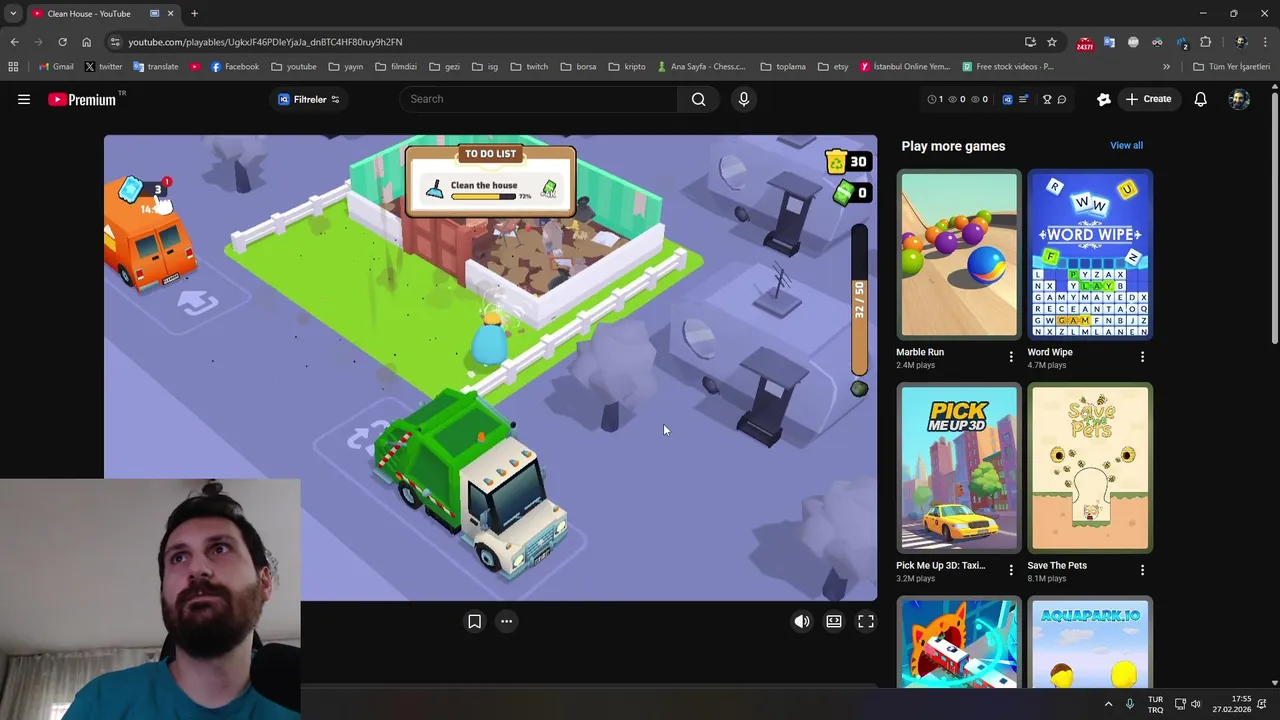Open the tab search dropdown arrow

point(12,14)
